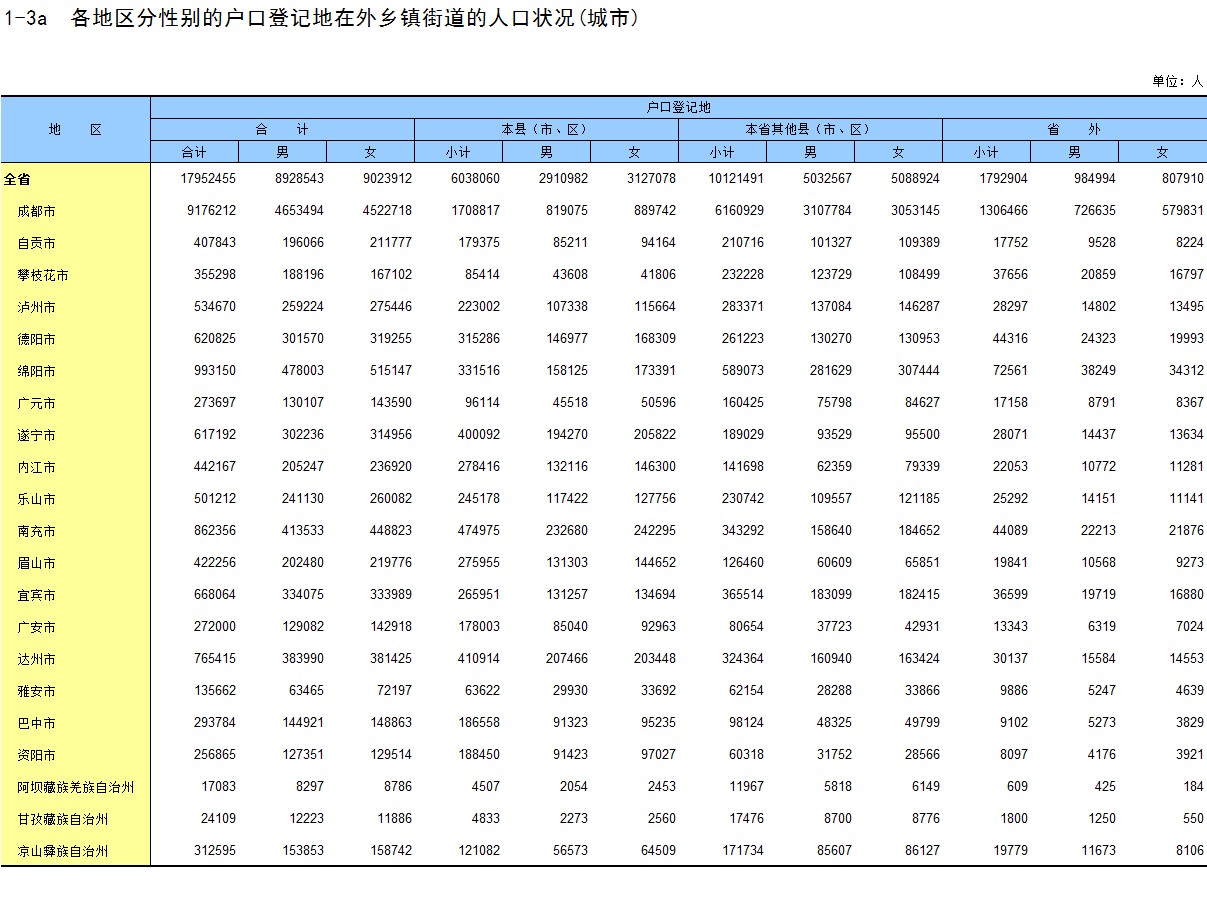This screenshot has width=1207, height=899.
Task: Click the cell with value 91423
Action: tap(570, 755)
